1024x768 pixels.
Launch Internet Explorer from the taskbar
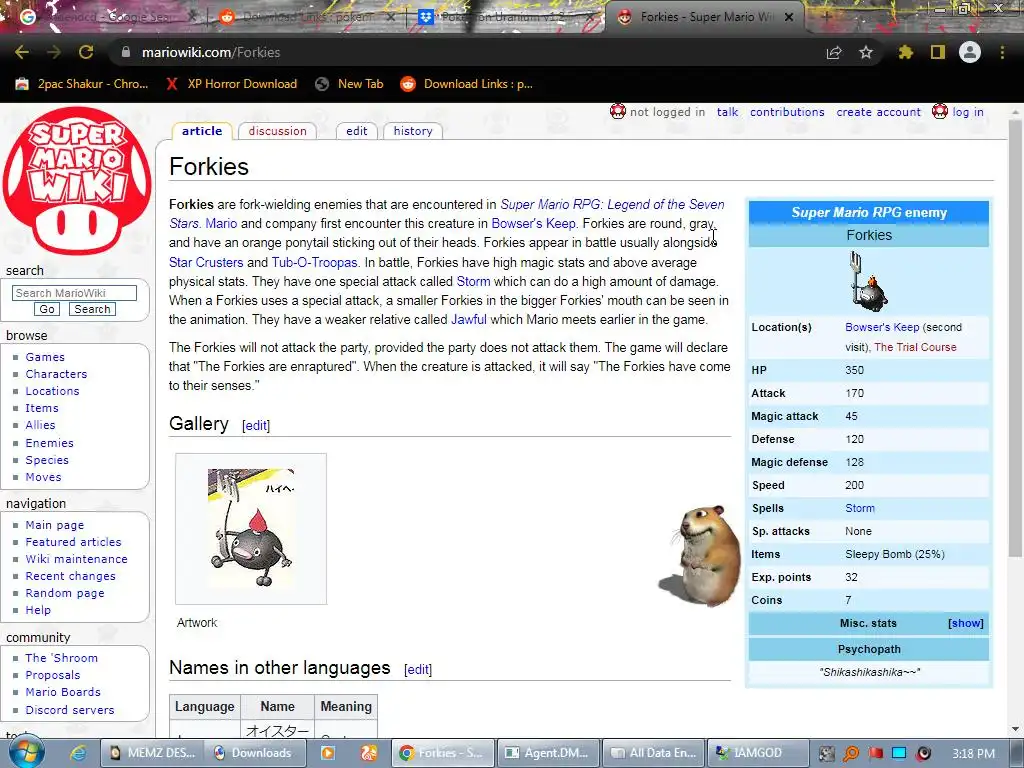(x=78, y=753)
